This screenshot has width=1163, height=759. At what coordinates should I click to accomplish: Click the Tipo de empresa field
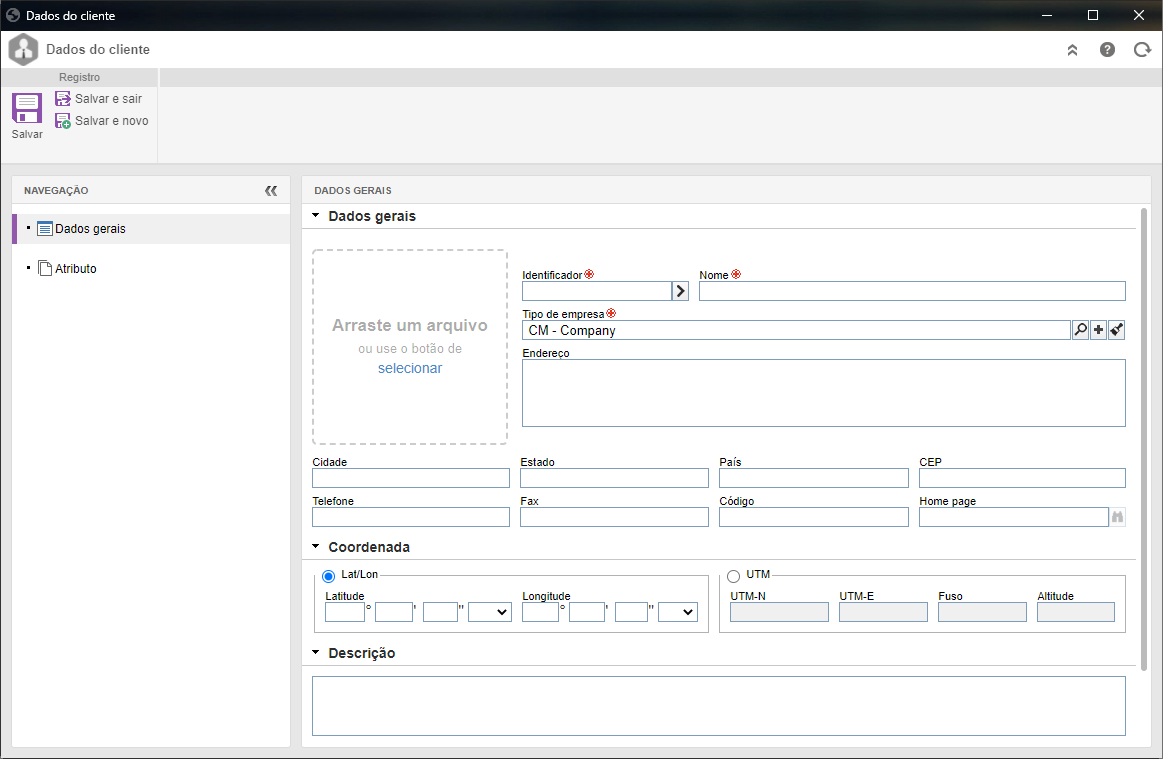796,330
